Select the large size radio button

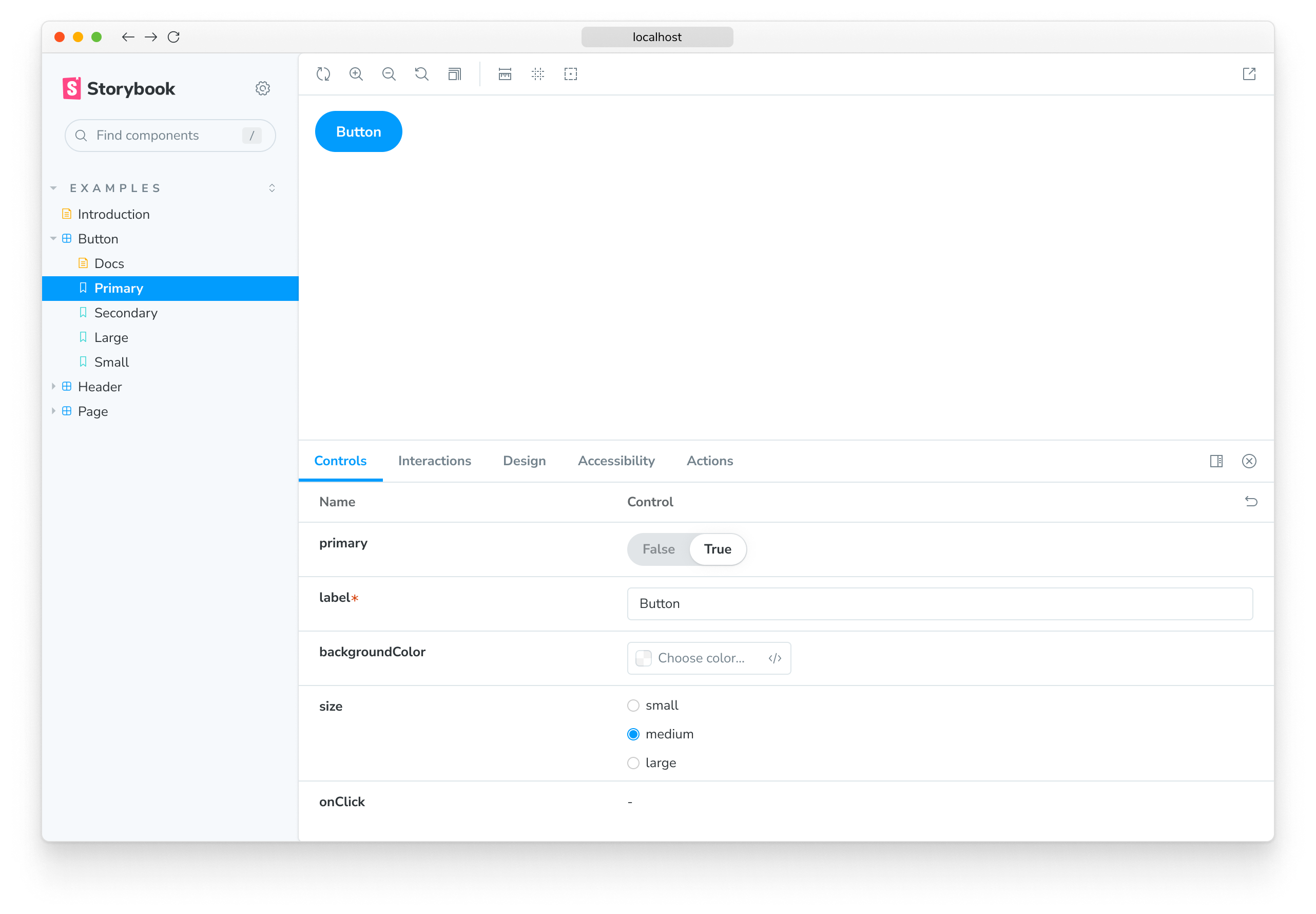point(634,762)
